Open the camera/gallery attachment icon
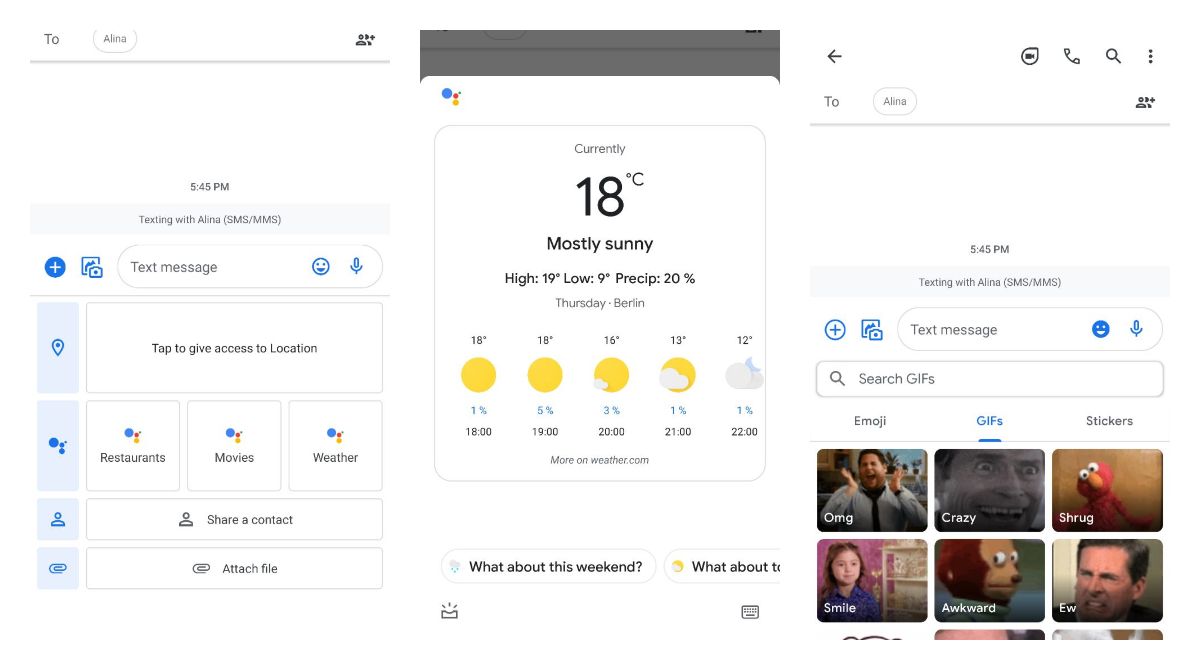This screenshot has height=670, width=1200. tap(91, 266)
